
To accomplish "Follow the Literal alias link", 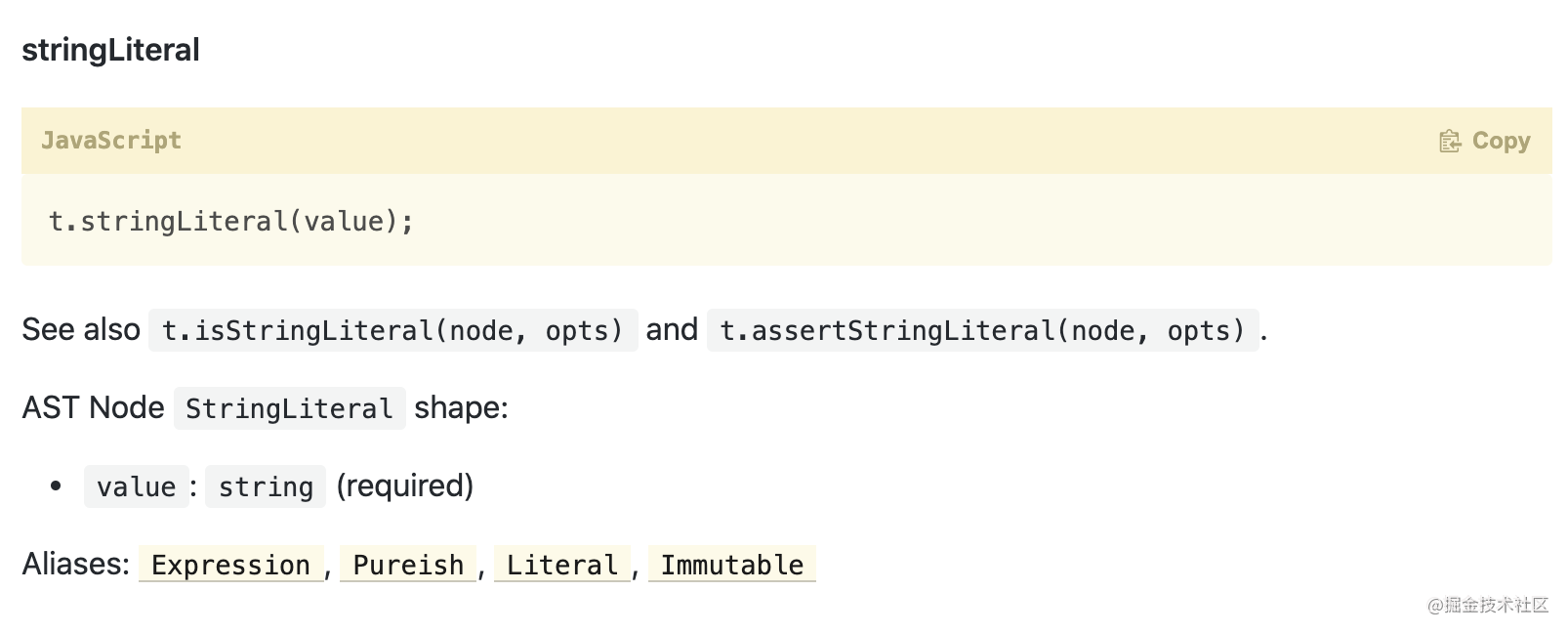I will click(562, 565).
